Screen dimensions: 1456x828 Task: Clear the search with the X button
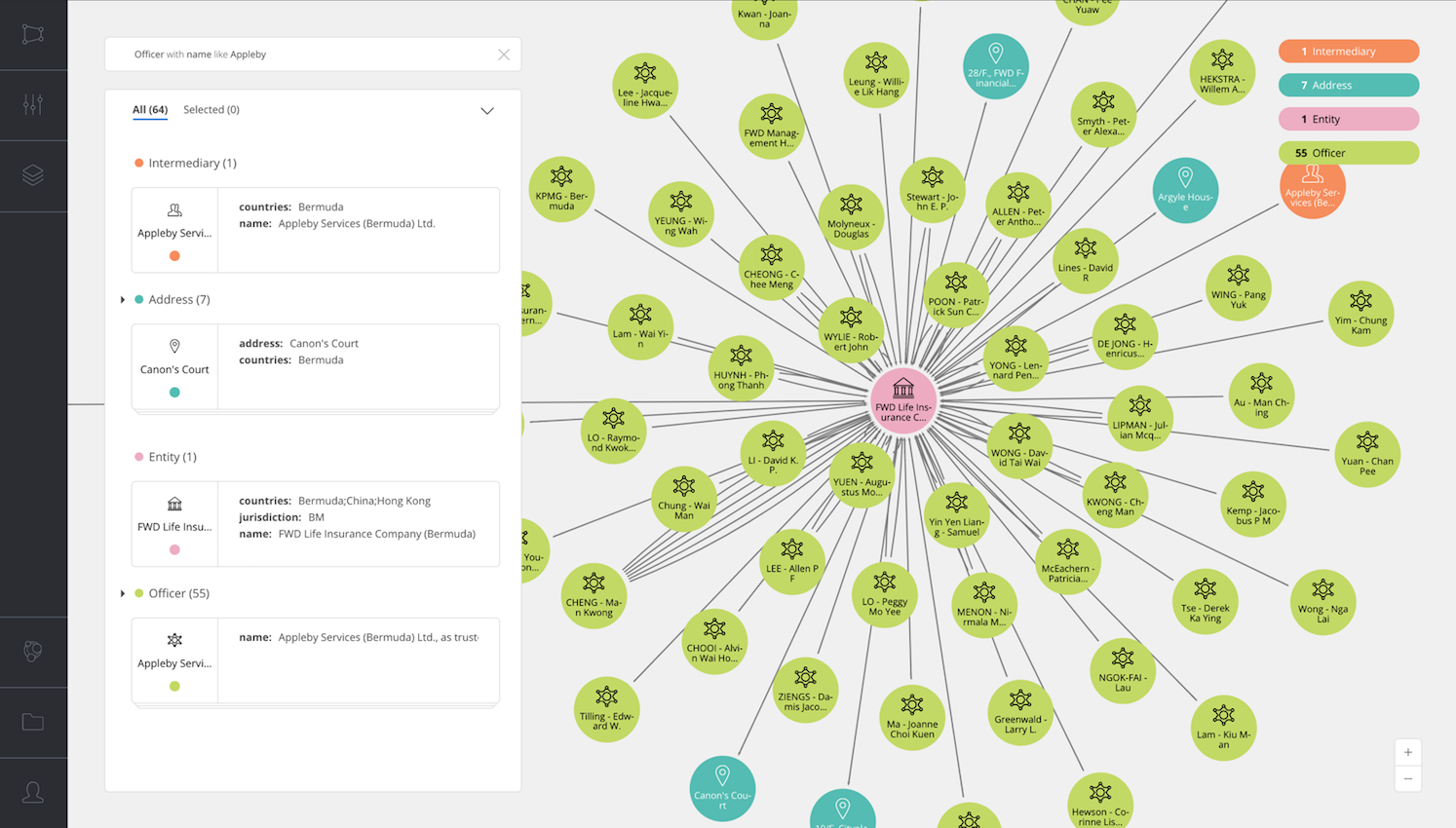[504, 55]
